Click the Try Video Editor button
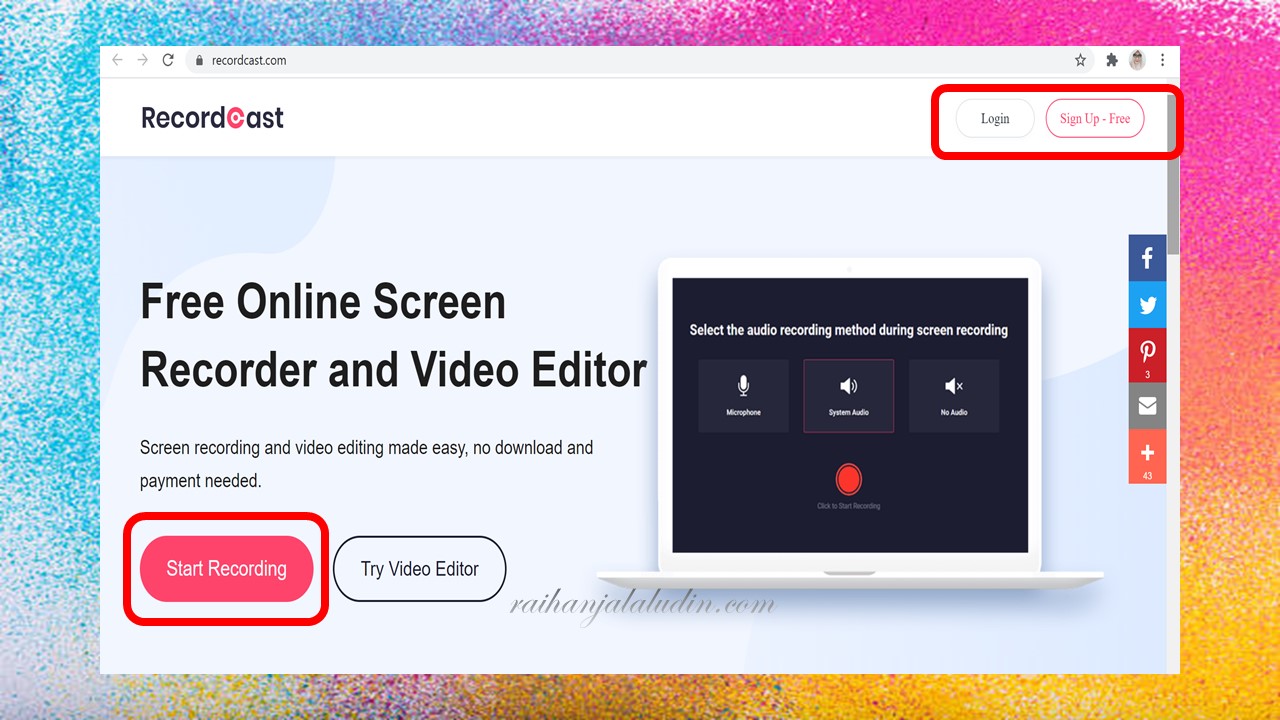1280x720 pixels. pos(420,569)
